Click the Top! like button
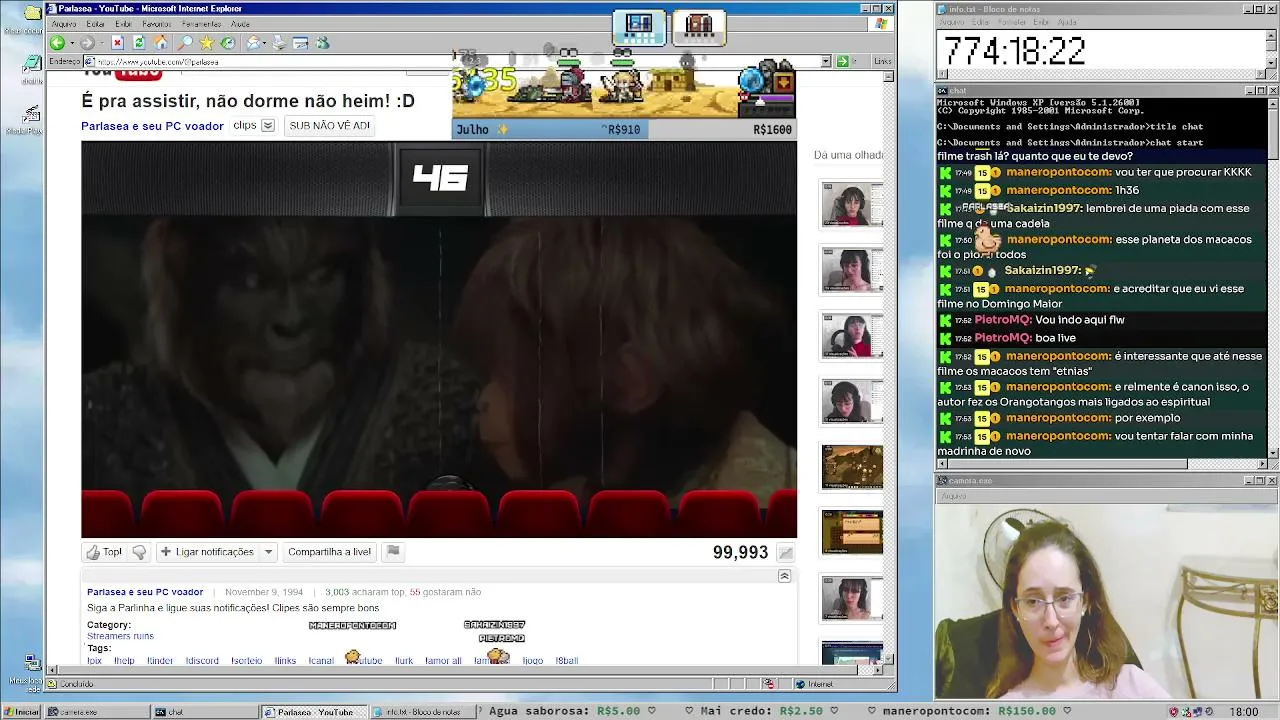Image resolution: width=1280 pixels, height=720 pixels. point(105,552)
